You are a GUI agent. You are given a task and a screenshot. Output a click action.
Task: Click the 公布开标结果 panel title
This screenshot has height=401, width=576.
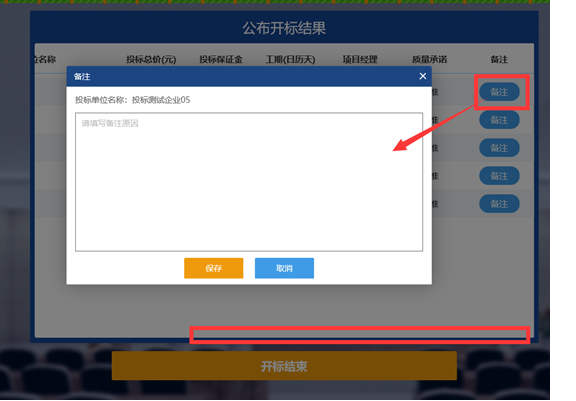click(284, 28)
